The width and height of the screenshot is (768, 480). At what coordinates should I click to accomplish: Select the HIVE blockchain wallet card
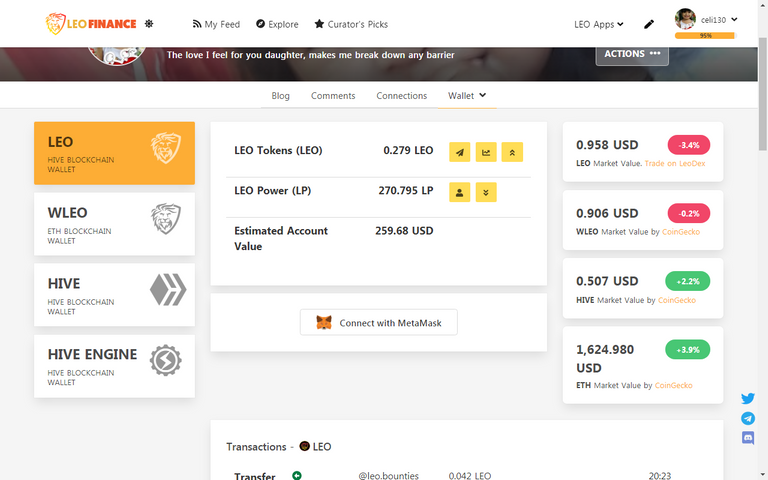pos(115,295)
